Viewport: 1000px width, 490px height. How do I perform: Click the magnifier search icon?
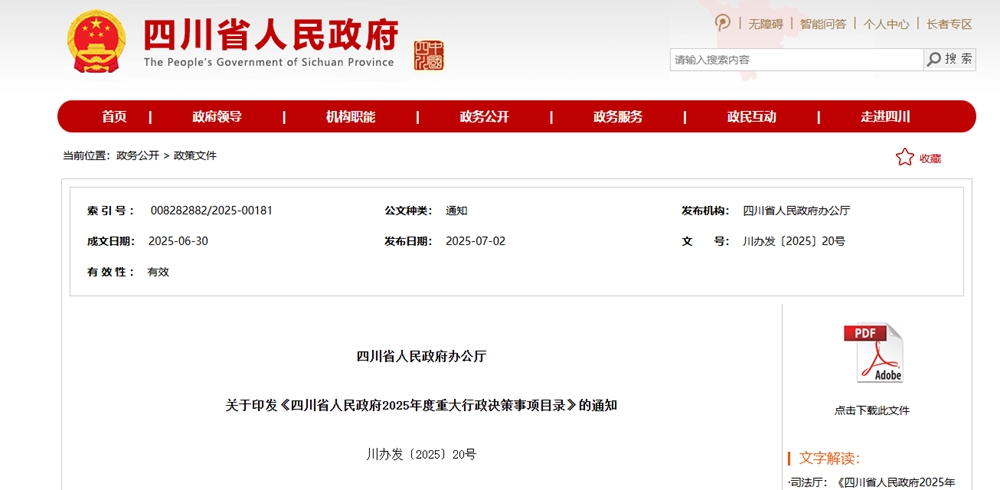click(x=934, y=60)
